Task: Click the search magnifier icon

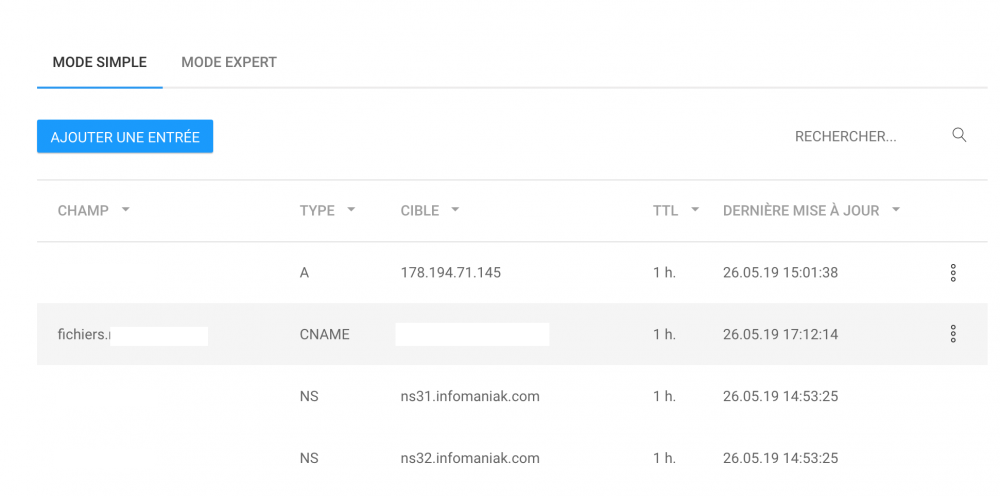Action: coord(959,135)
